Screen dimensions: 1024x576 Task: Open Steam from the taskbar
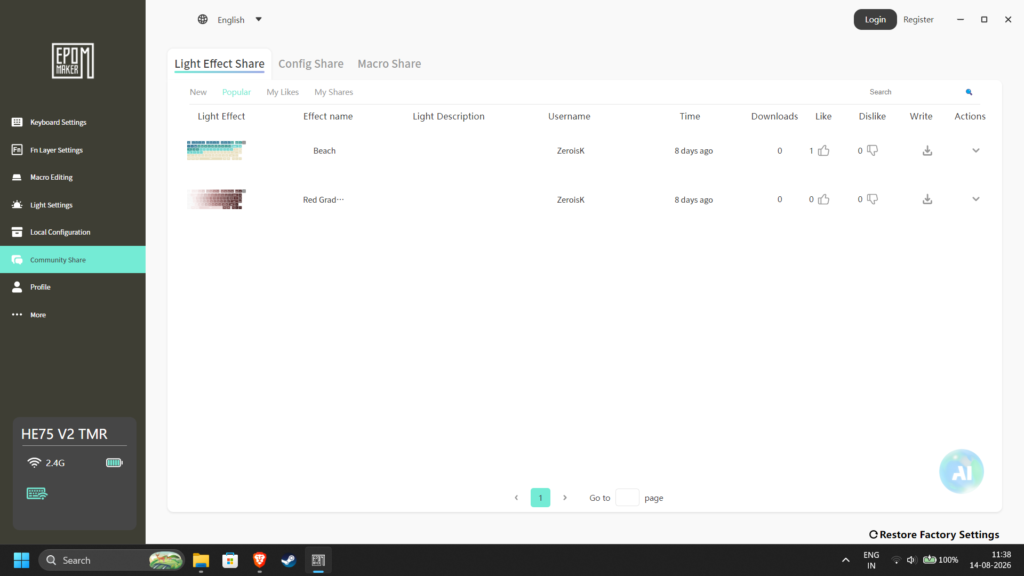click(x=289, y=560)
